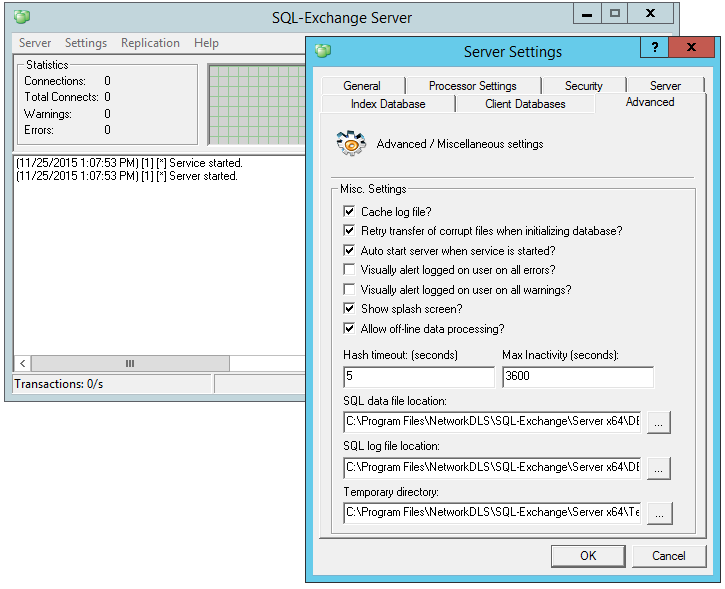This screenshot has height=589, width=725.
Task: Browse for SQL log file location
Action: click(x=659, y=468)
